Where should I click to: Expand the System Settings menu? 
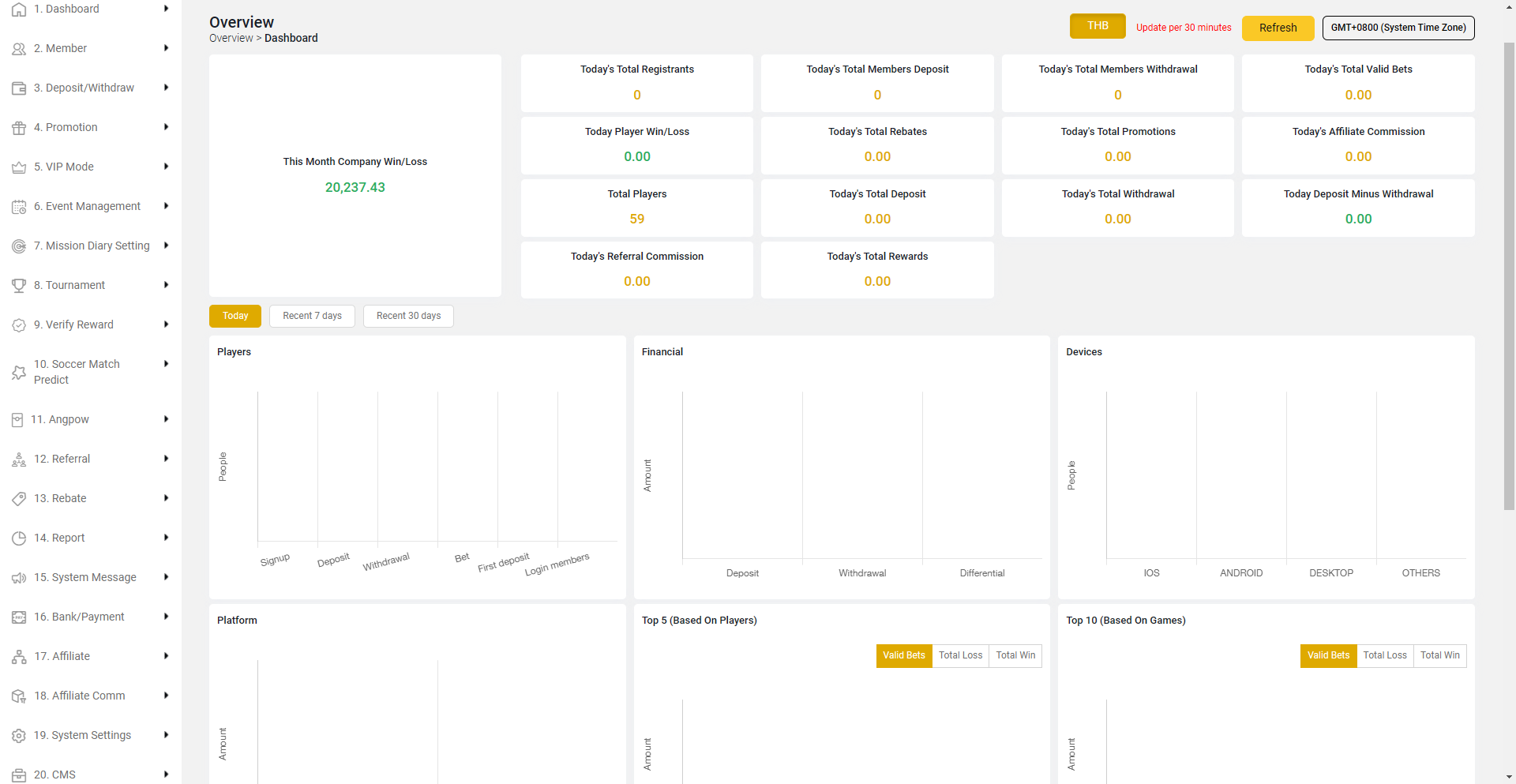[x=88, y=735]
